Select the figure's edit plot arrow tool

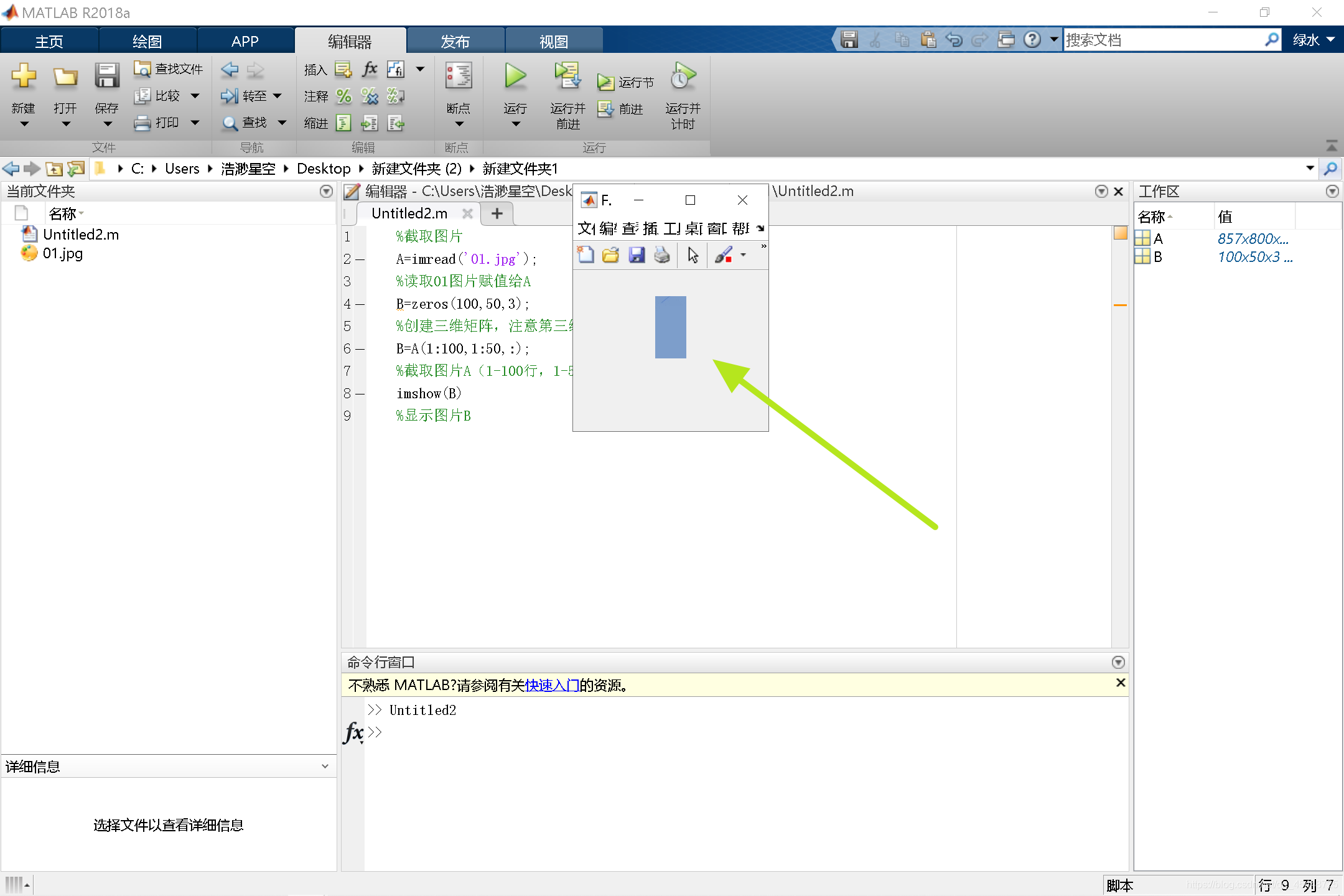693,255
